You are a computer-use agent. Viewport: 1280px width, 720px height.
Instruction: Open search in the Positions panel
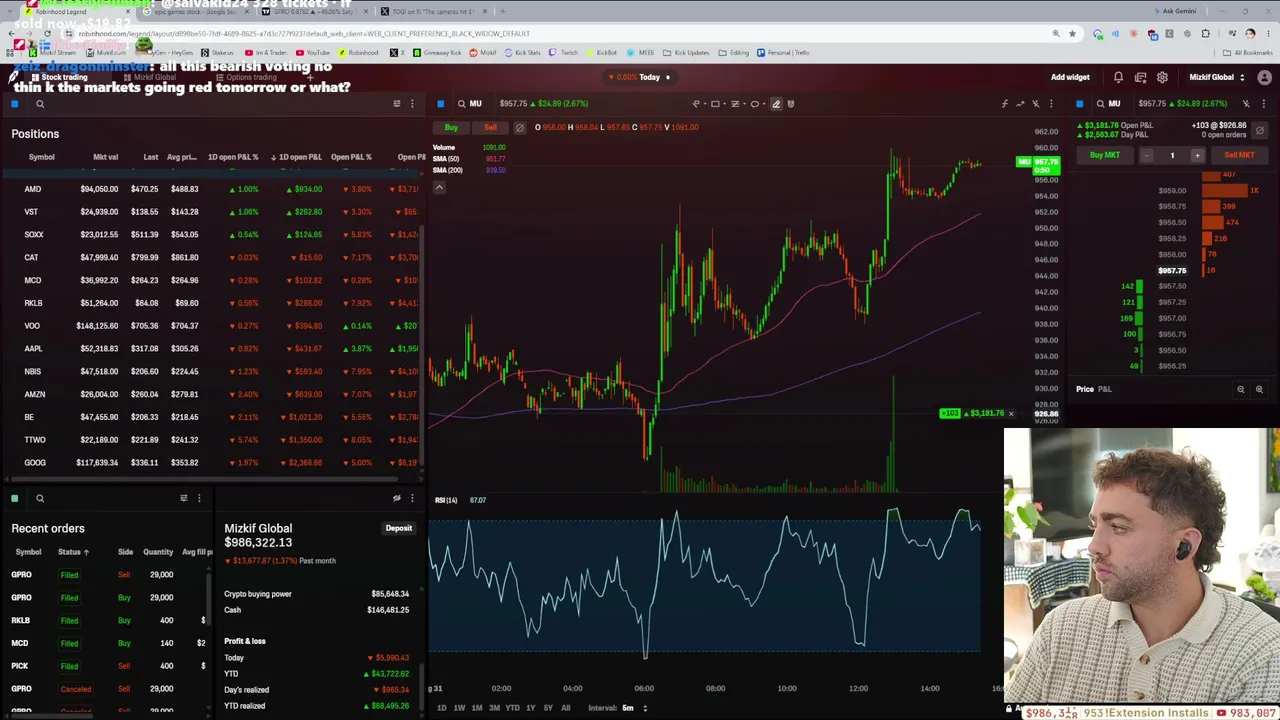(40, 104)
